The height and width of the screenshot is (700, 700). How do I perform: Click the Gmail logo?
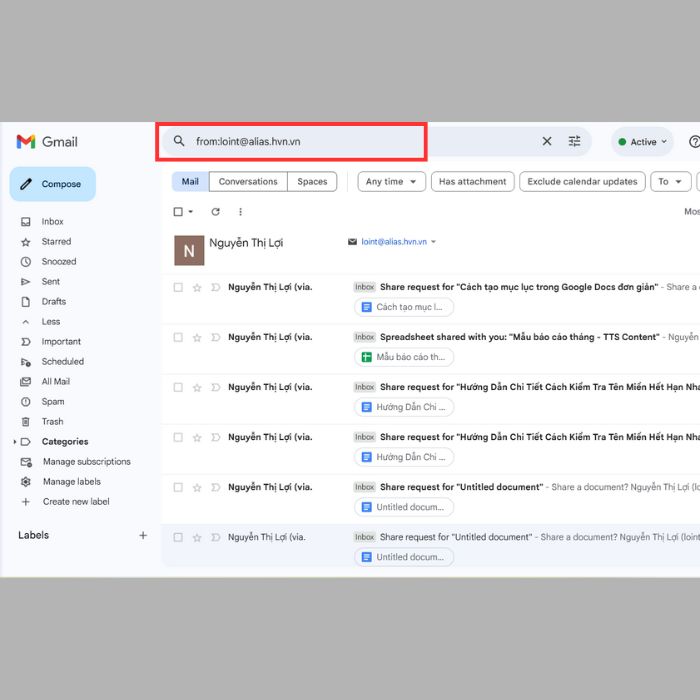click(47, 142)
